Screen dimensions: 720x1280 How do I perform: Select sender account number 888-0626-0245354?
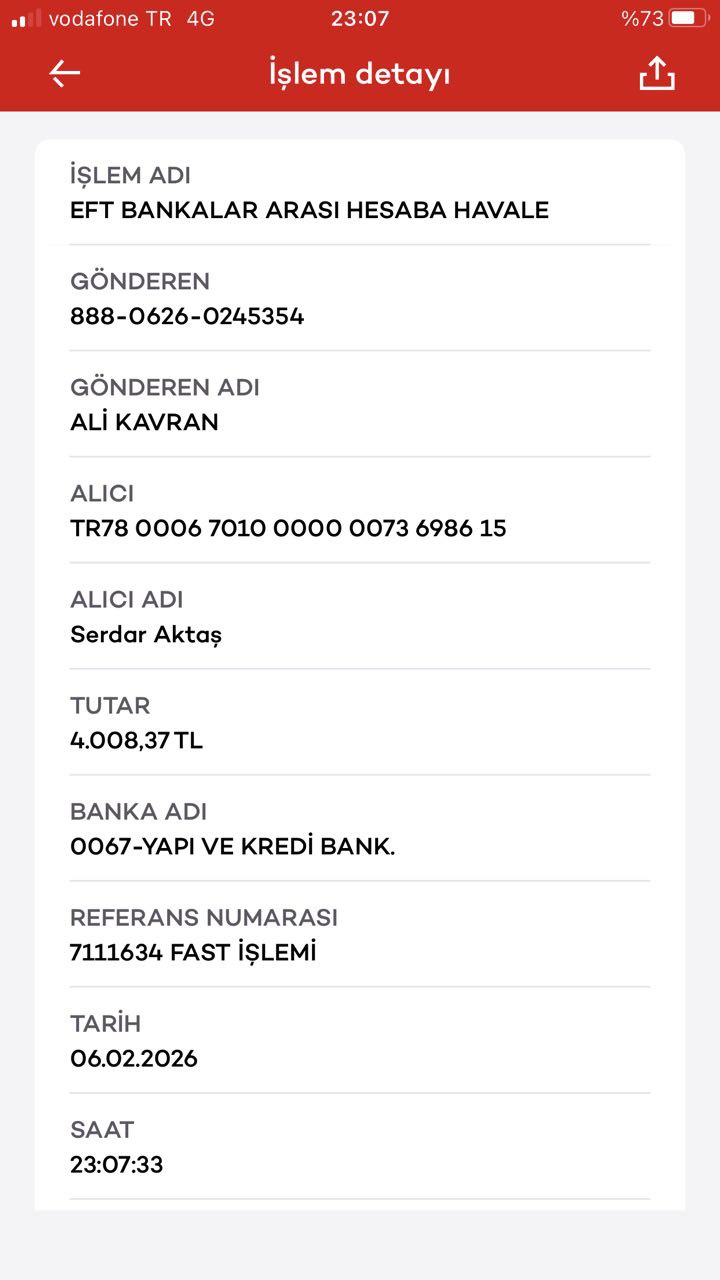point(187,317)
